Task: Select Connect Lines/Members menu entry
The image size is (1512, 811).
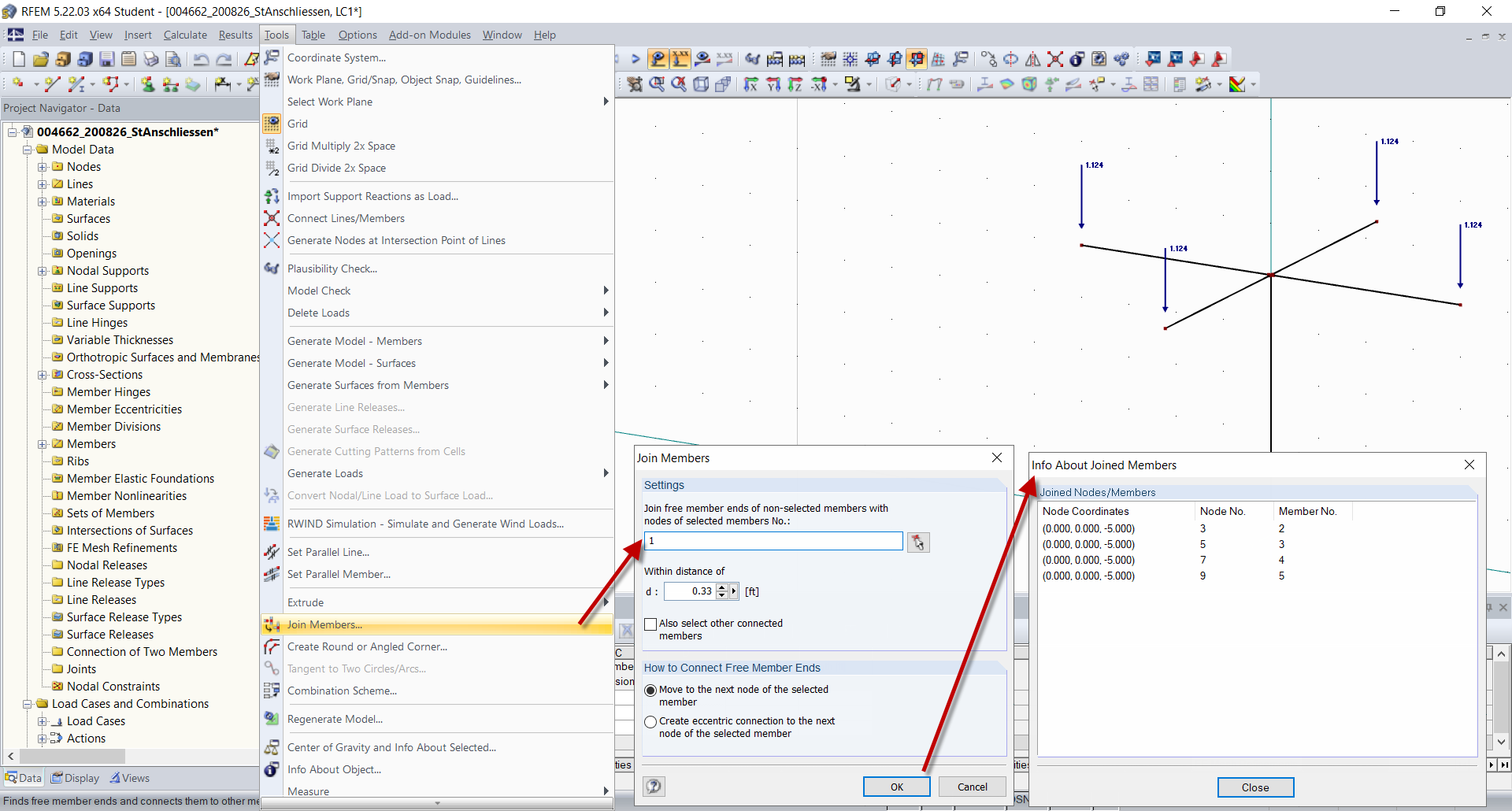Action: tap(437, 218)
